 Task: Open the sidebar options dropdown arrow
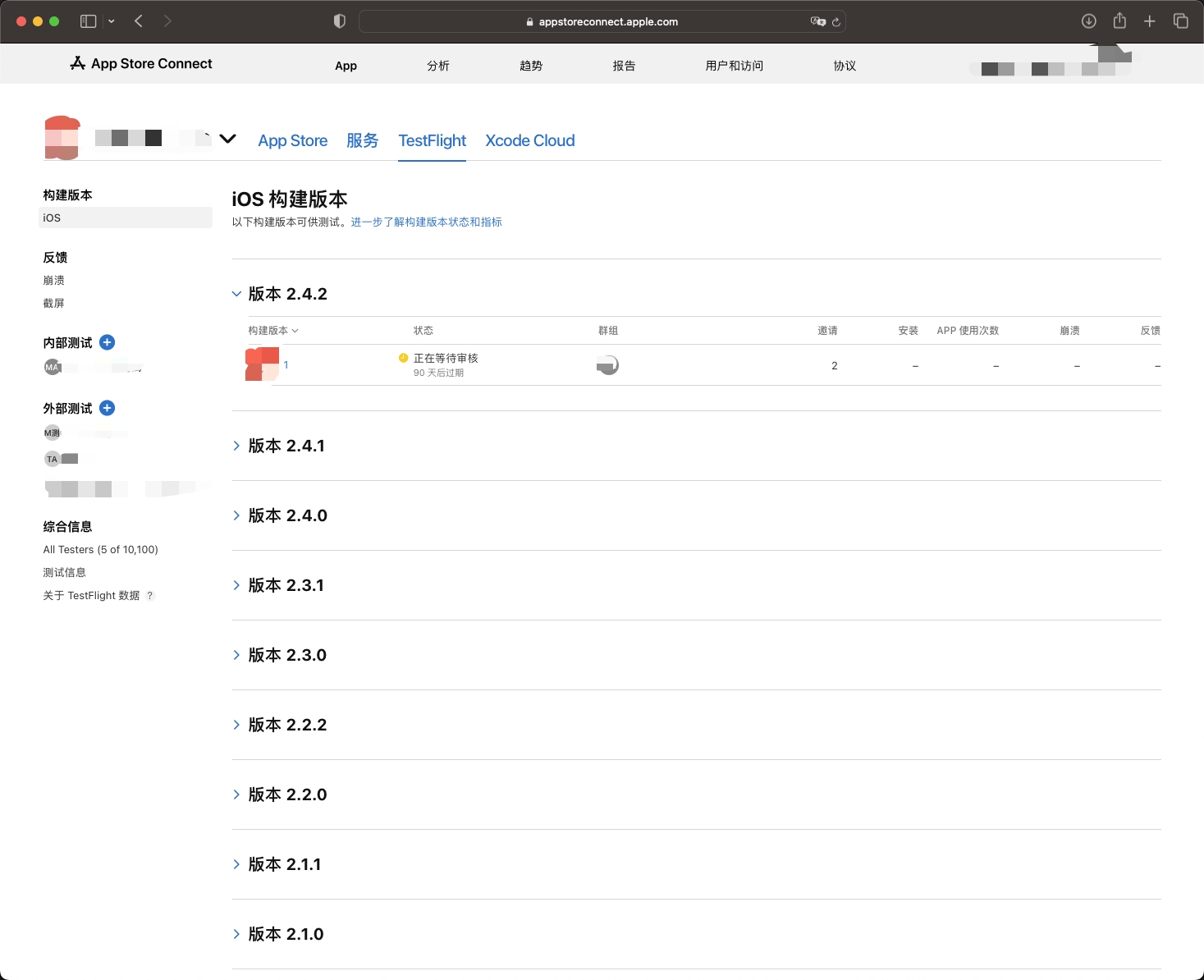click(x=112, y=21)
